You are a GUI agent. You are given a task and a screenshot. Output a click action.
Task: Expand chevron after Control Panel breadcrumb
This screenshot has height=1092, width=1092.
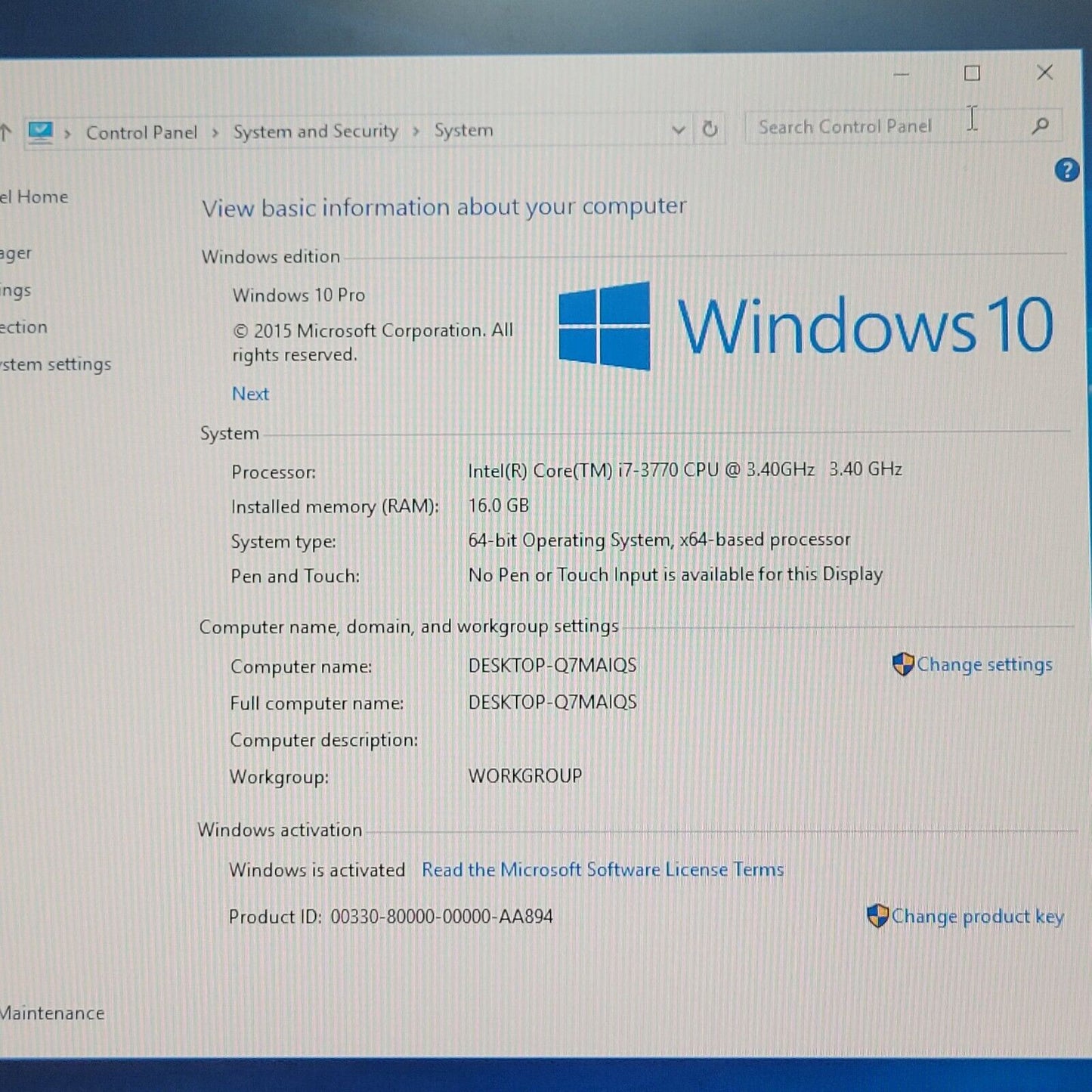pyautogui.click(x=215, y=133)
